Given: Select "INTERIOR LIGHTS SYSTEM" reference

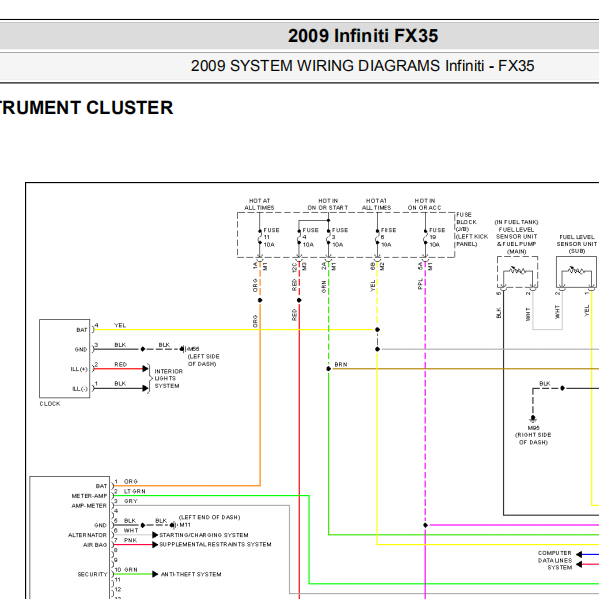Looking at the screenshot, I should (x=168, y=379).
